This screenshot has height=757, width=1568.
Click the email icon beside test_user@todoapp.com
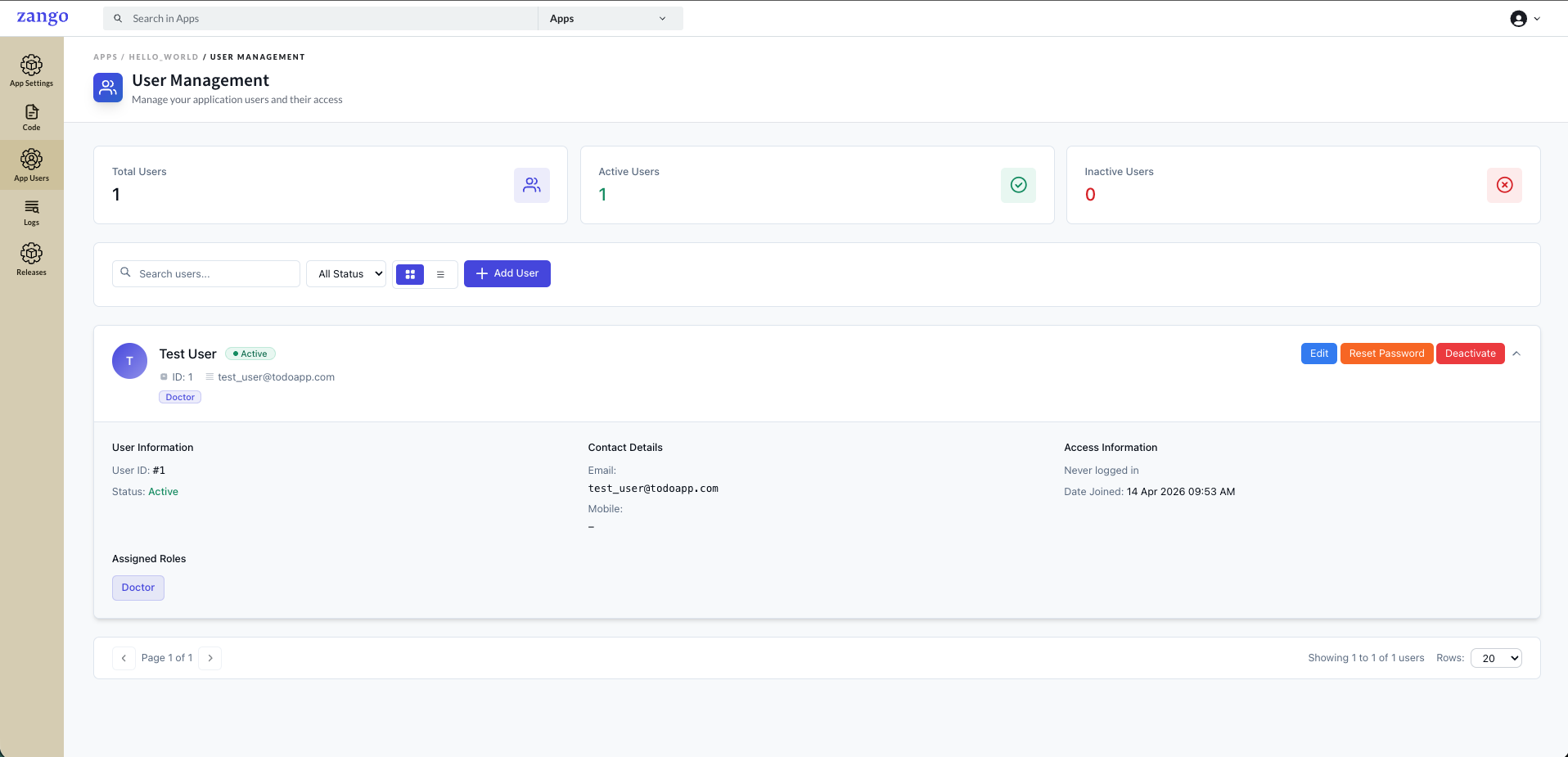pyautogui.click(x=210, y=377)
